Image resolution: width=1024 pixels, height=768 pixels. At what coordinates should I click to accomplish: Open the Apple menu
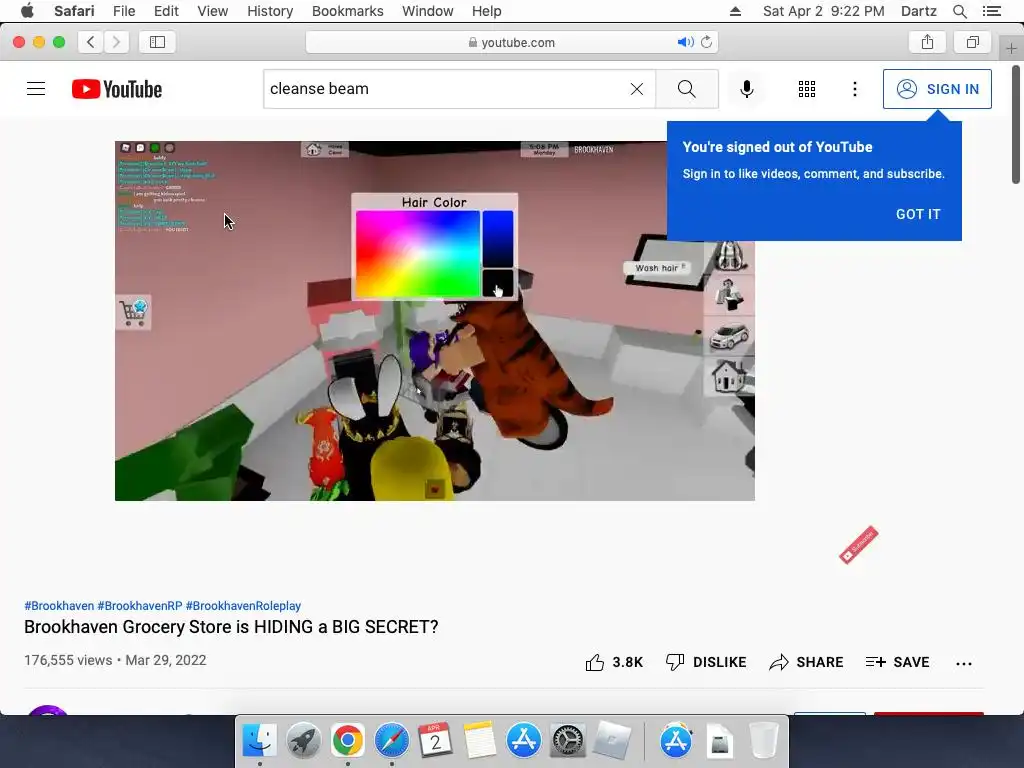click(x=27, y=11)
